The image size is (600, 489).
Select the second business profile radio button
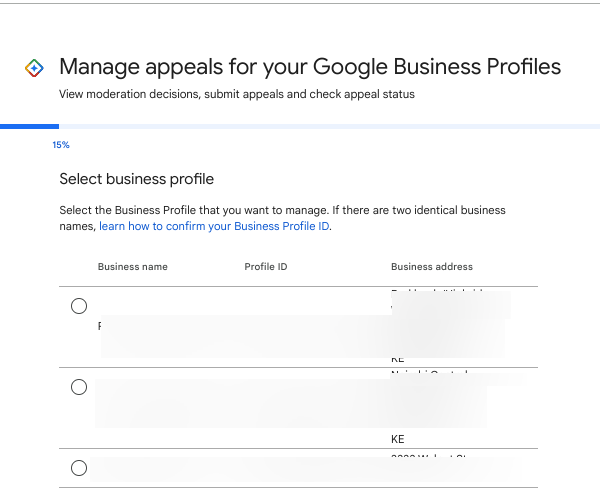(79, 387)
